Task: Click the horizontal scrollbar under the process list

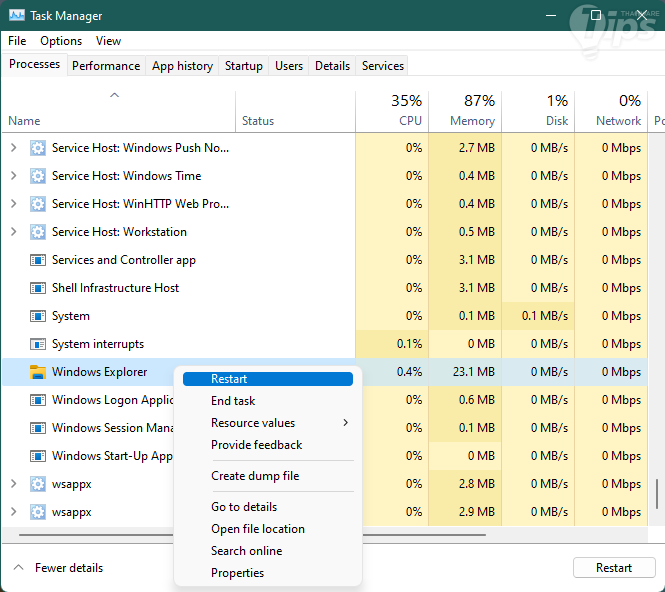Action: tap(252, 535)
